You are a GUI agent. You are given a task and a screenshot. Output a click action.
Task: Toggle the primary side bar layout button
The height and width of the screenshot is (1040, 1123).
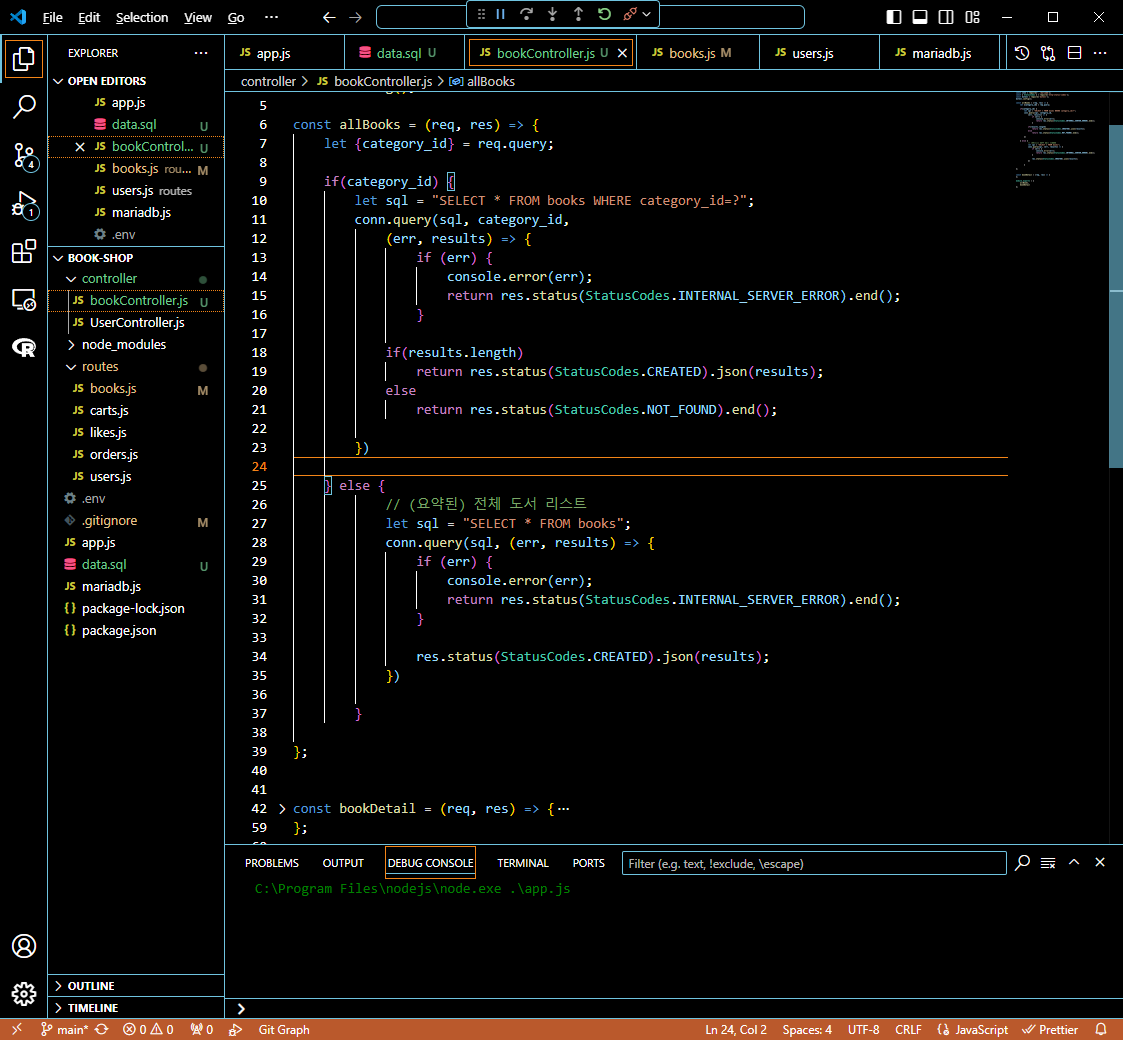[x=894, y=17]
